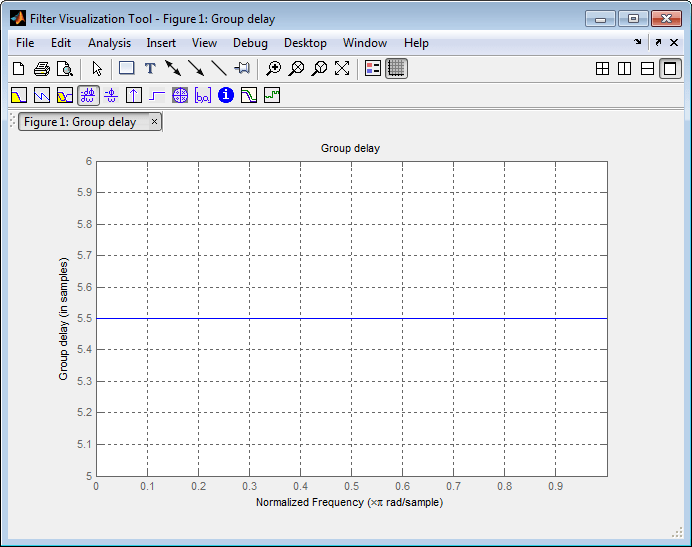Click the Pin to axes tool
Image resolution: width=692 pixels, height=547 pixels.
point(242,68)
